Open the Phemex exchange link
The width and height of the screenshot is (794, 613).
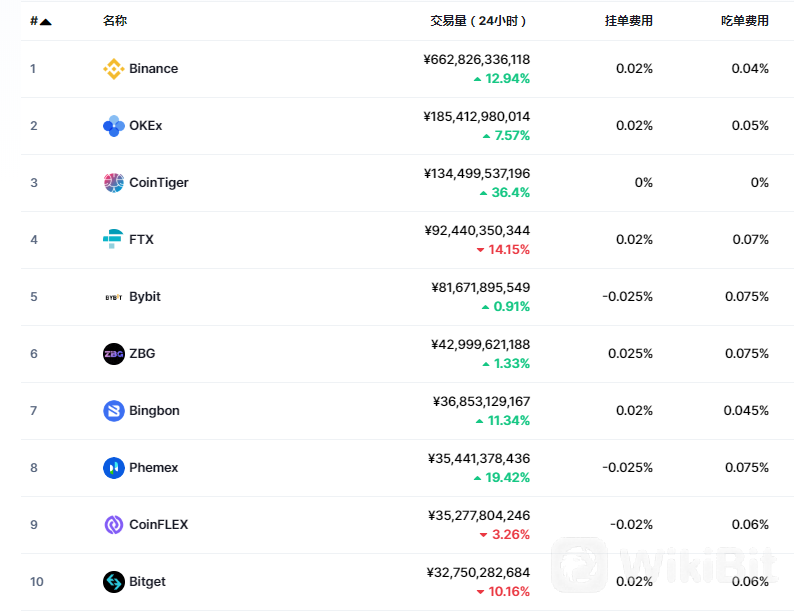[153, 468]
